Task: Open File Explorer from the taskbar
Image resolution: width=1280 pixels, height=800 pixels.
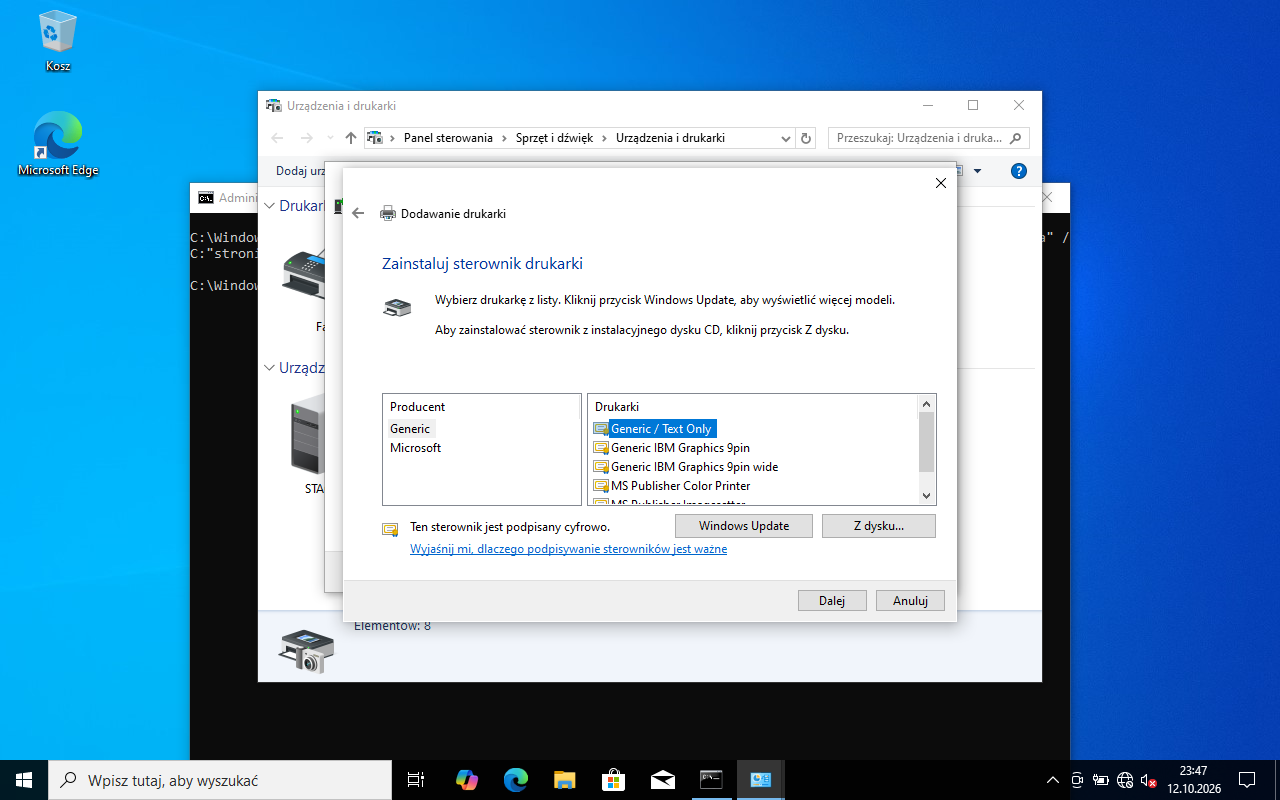Action: click(x=565, y=780)
